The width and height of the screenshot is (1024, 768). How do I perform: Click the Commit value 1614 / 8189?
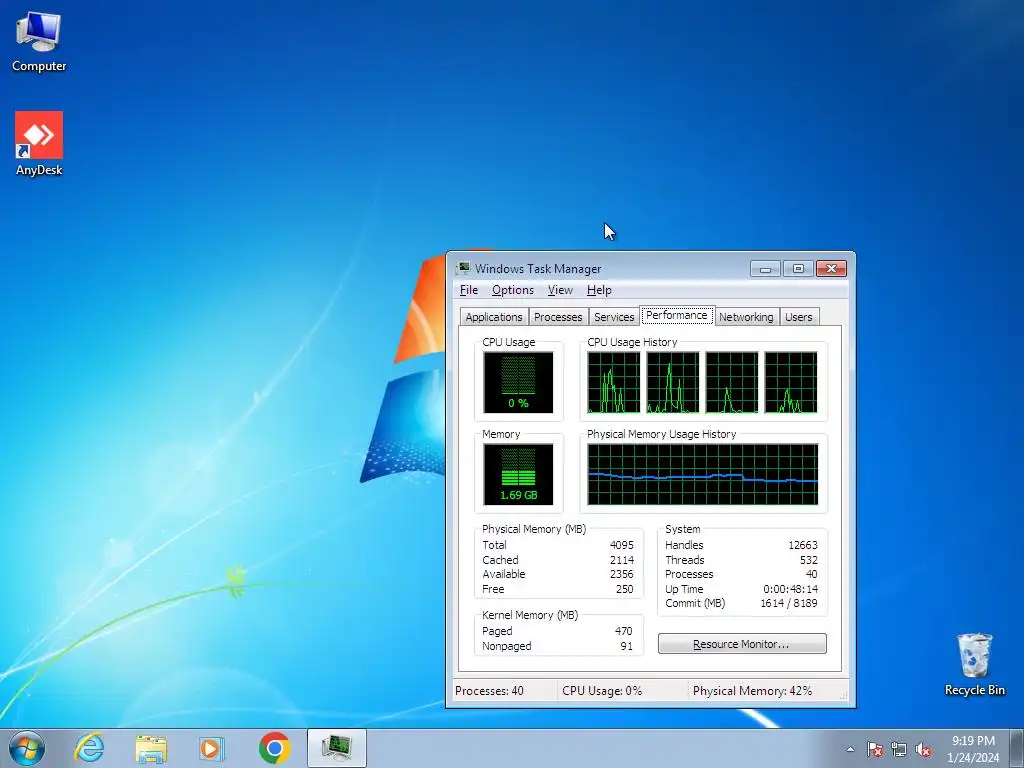coord(789,603)
